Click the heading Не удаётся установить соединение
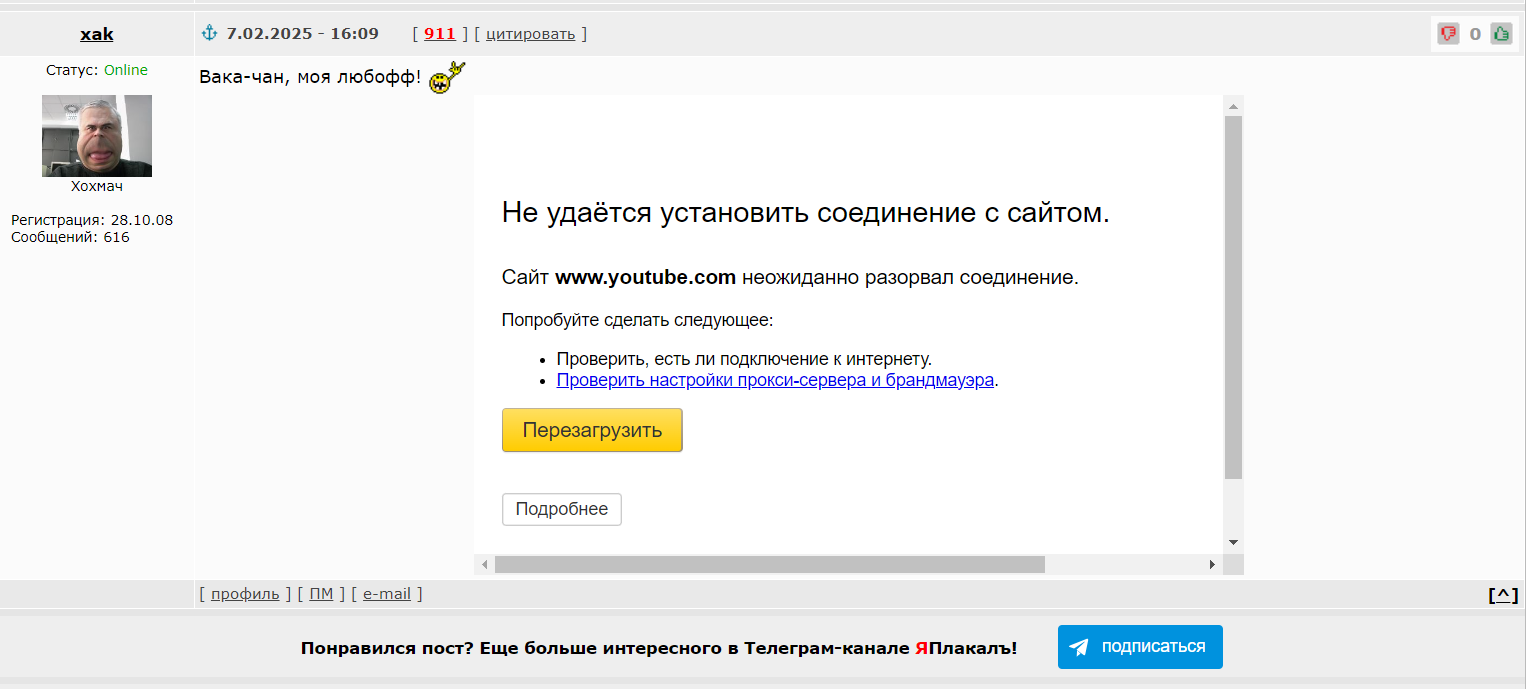The height and width of the screenshot is (689, 1538). click(x=806, y=212)
